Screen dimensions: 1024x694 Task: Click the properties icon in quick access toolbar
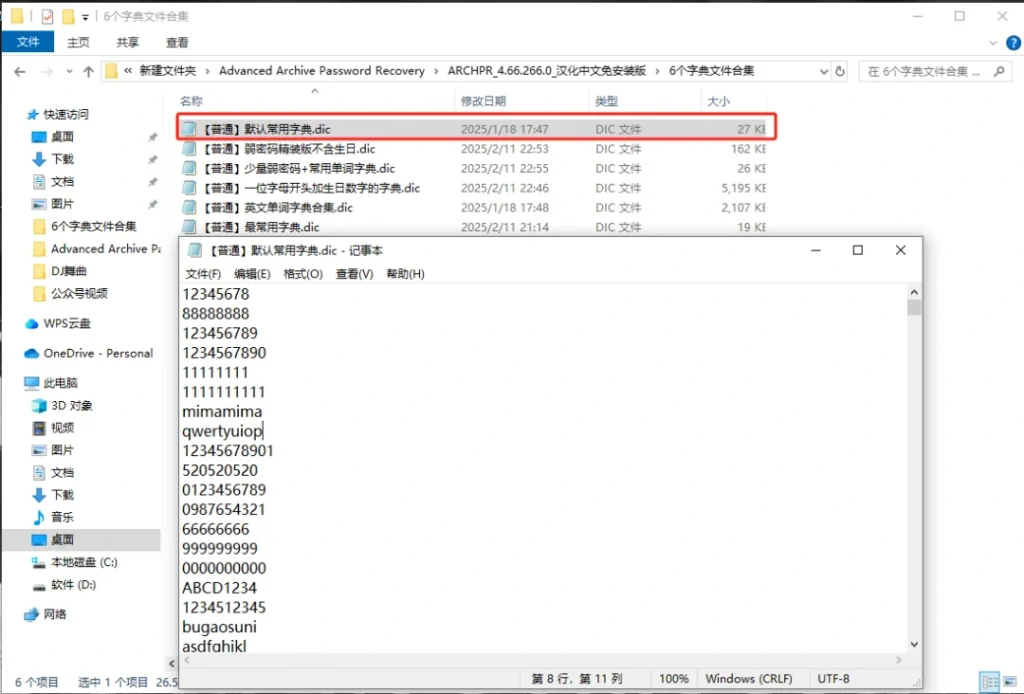click(x=47, y=16)
